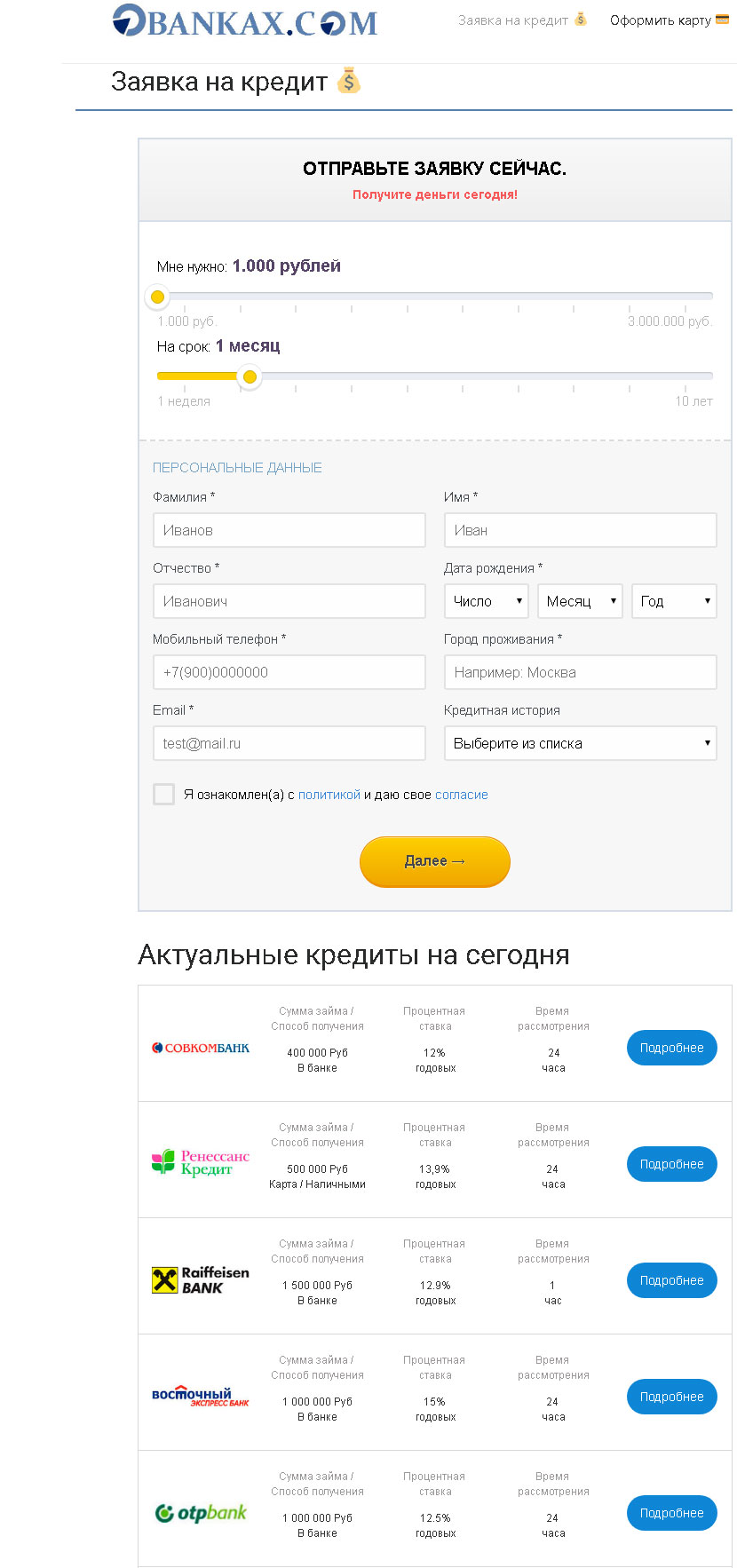Click Подробнее for Raiffeisen Bank

click(672, 1280)
